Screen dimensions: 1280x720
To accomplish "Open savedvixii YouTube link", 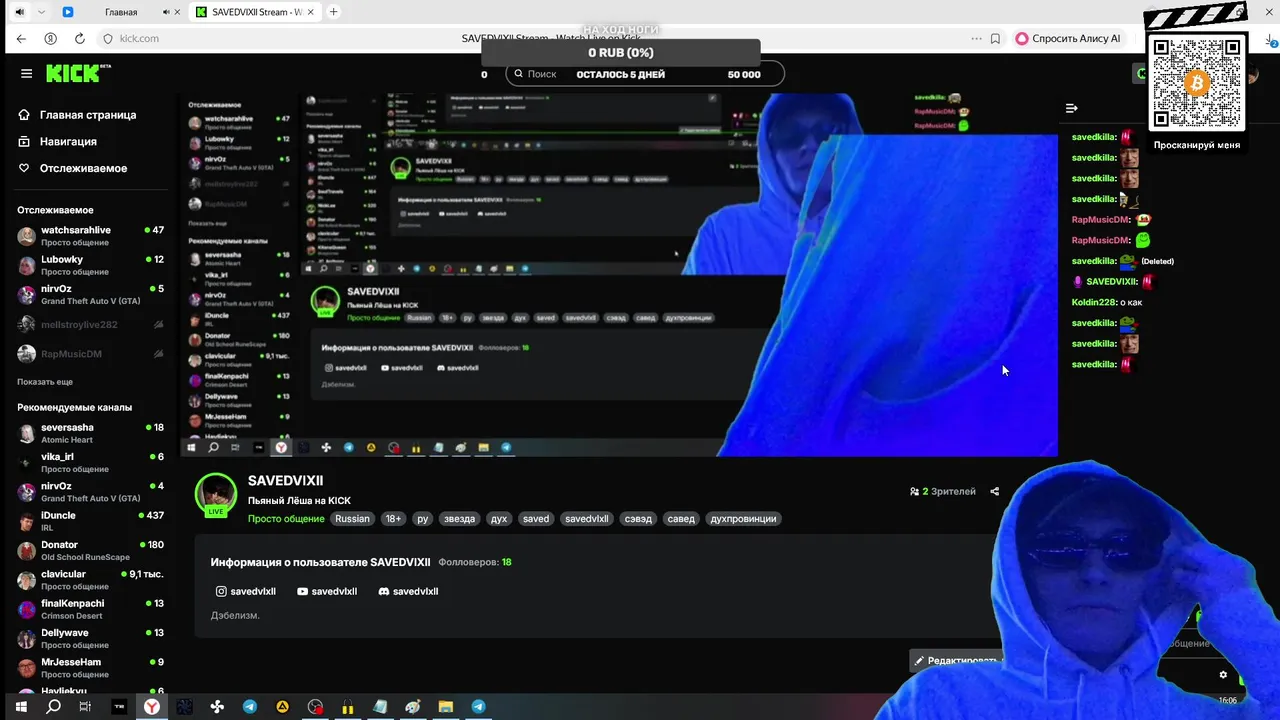I will pyautogui.click(x=327, y=591).
